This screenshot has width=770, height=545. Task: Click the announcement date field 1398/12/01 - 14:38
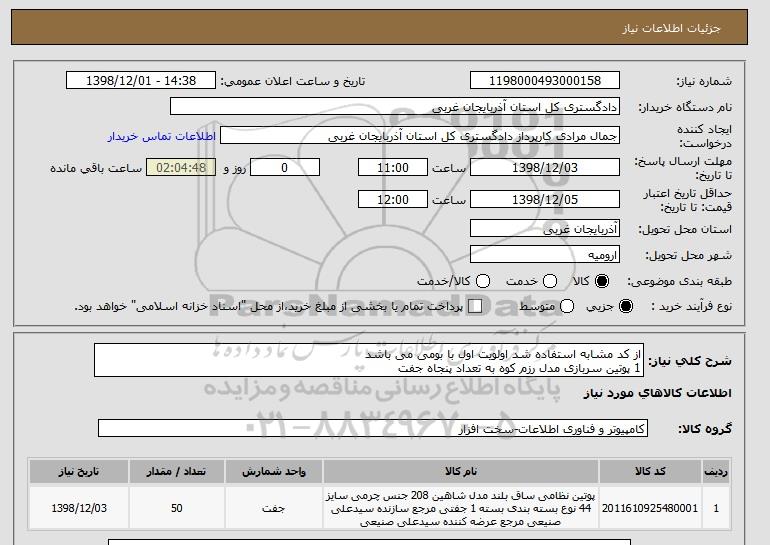click(x=141, y=81)
